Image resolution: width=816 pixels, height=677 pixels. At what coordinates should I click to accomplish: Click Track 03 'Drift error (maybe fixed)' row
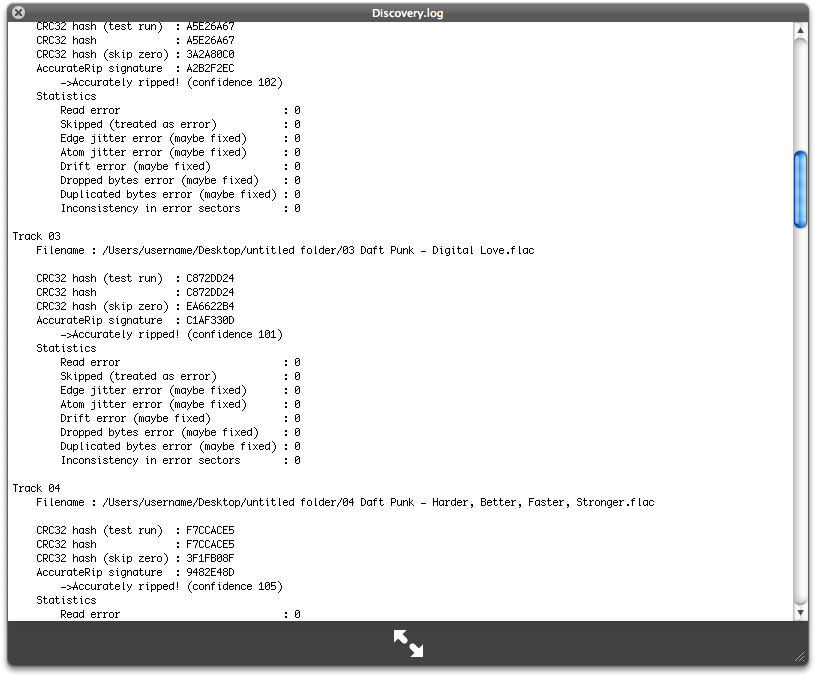coord(180,418)
